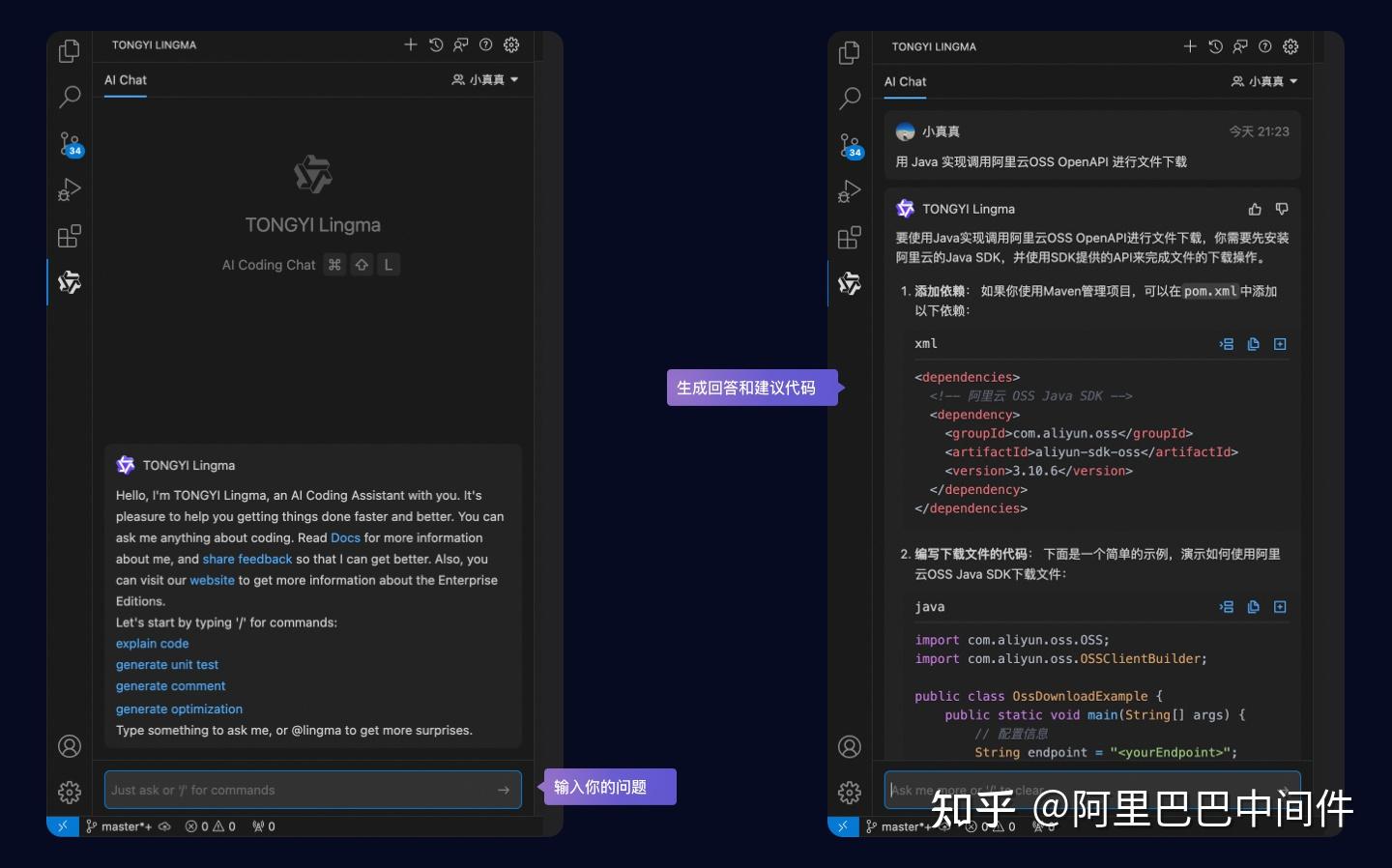
Task: Click the generate optimization command link
Action: [x=179, y=709]
